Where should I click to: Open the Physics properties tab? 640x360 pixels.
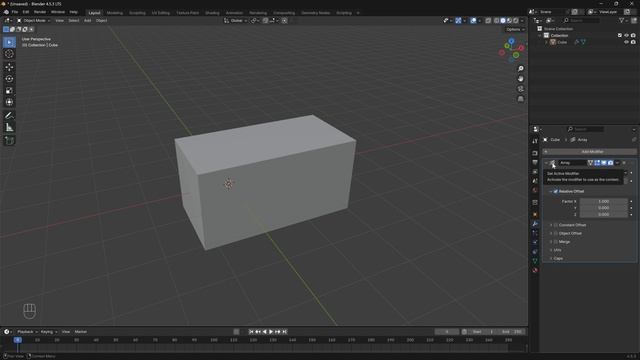[535, 242]
